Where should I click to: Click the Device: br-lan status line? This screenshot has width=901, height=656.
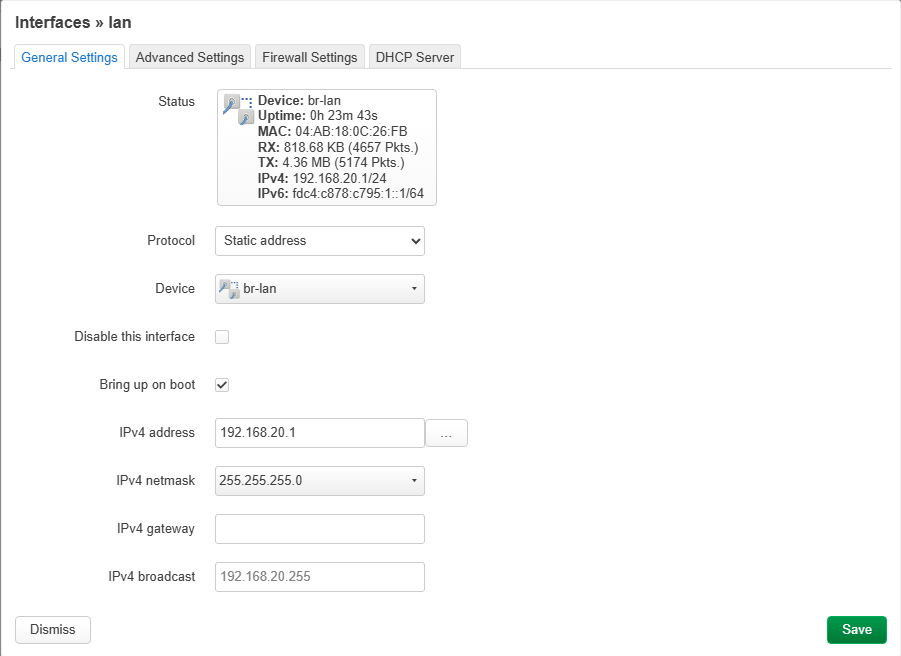point(299,101)
